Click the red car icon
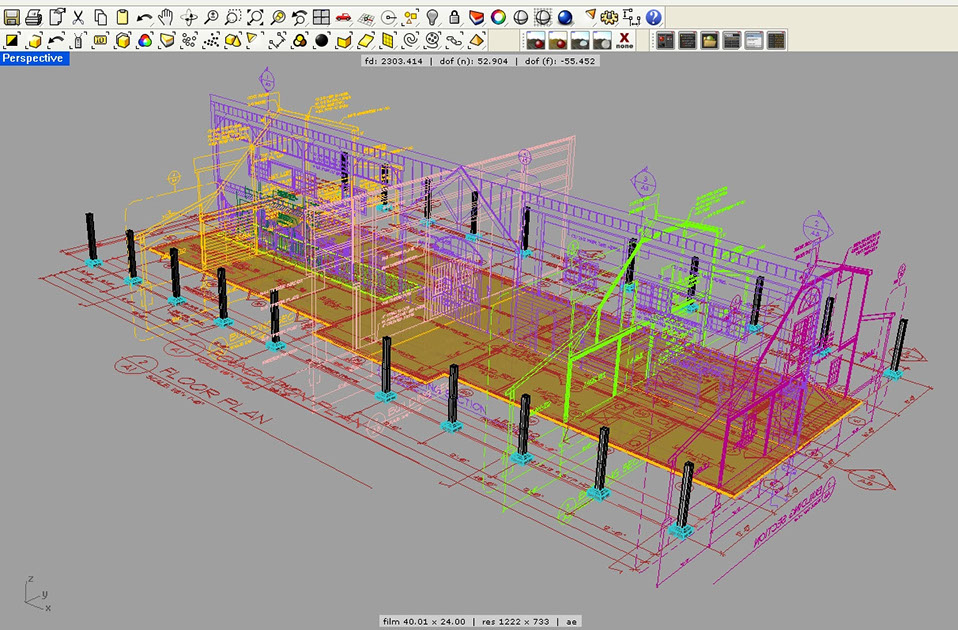This screenshot has width=958, height=630. point(343,17)
